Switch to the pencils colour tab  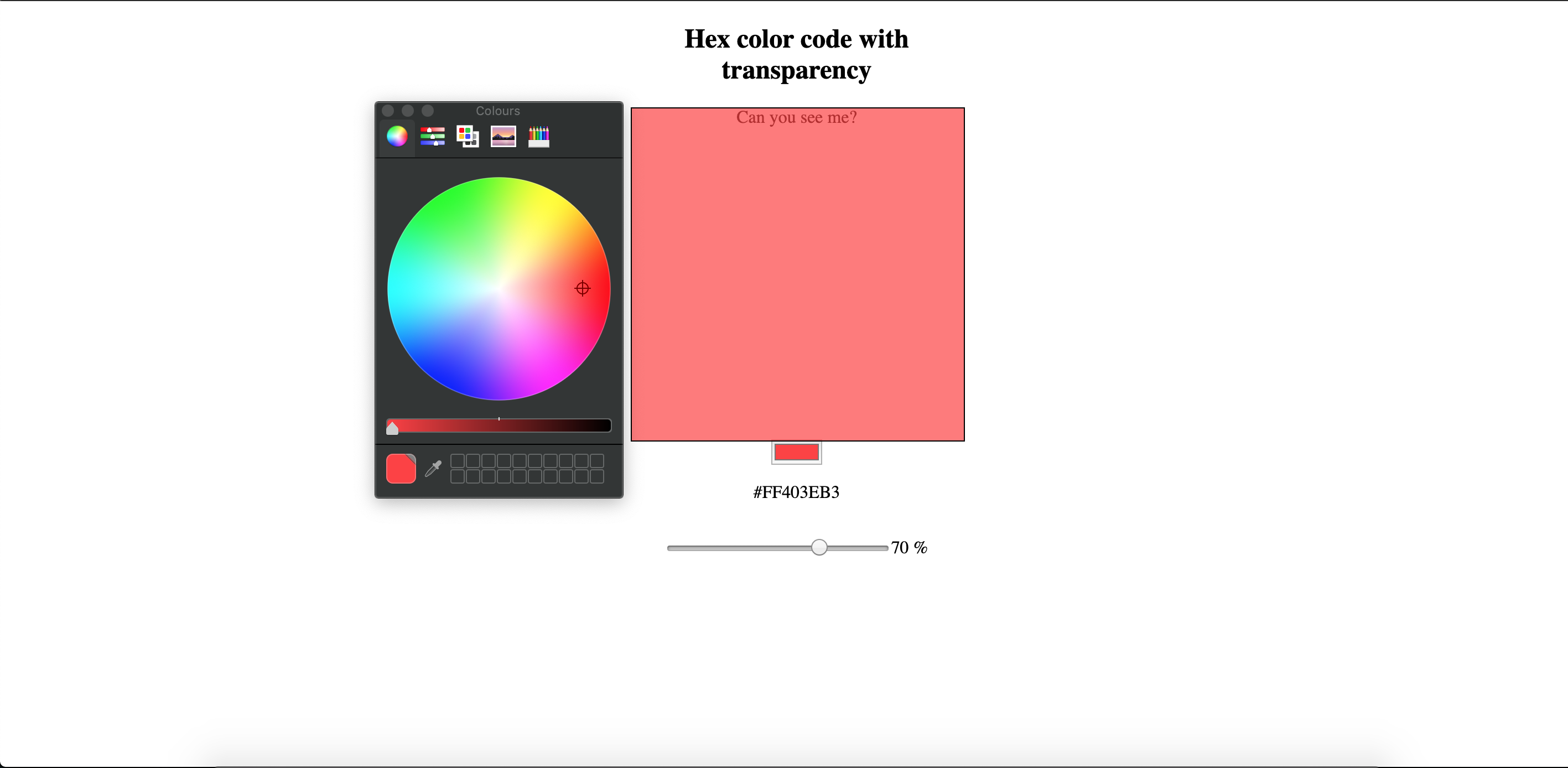click(x=538, y=136)
